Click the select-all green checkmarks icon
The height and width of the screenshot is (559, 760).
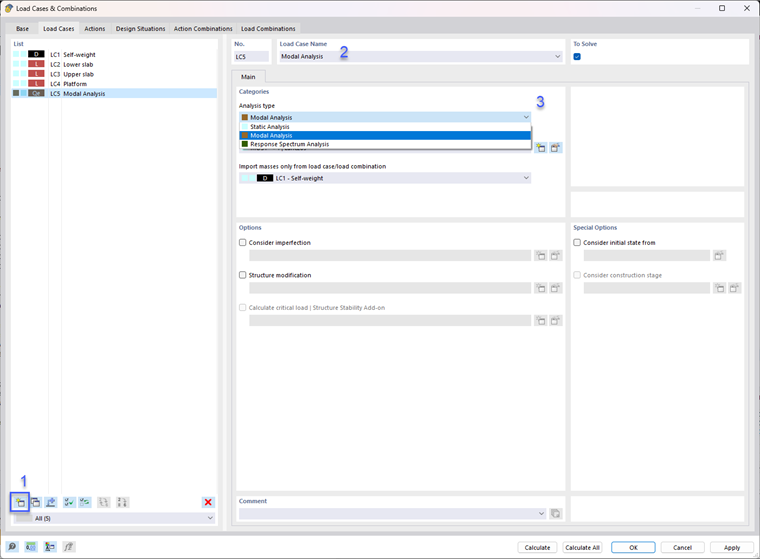(69, 502)
